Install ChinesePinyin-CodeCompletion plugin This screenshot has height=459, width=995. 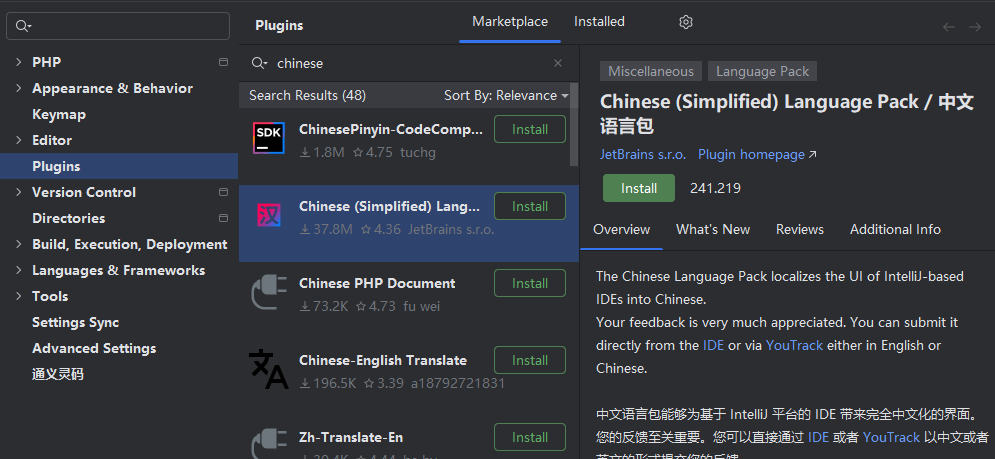pyautogui.click(x=530, y=130)
